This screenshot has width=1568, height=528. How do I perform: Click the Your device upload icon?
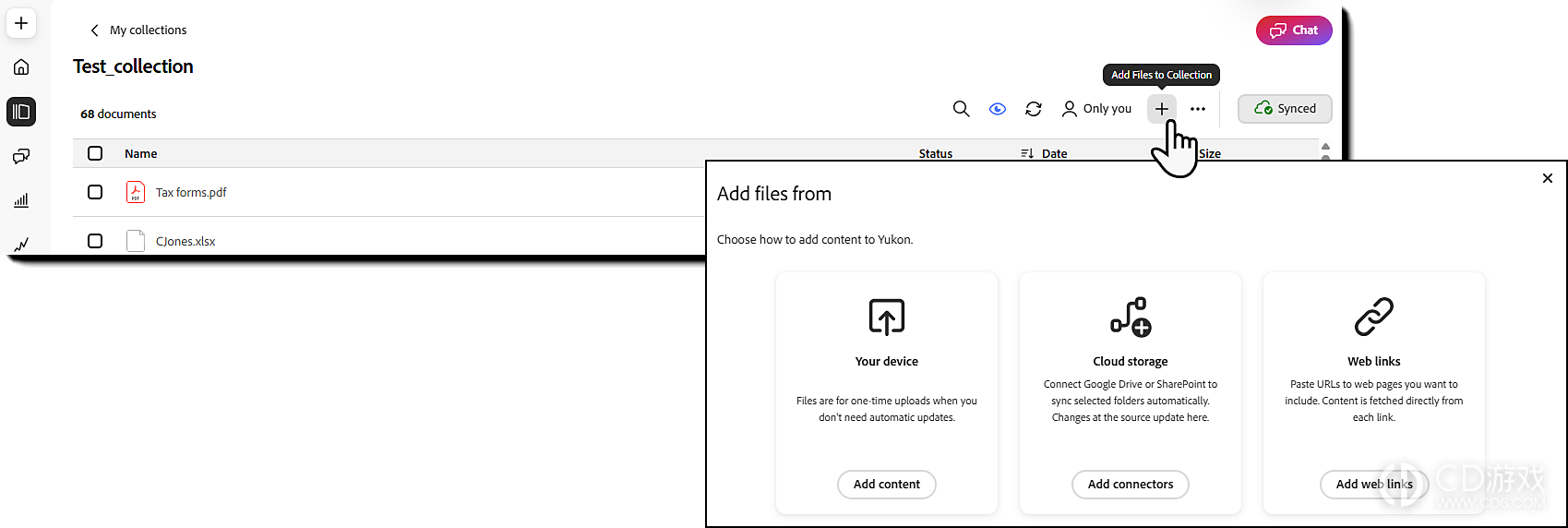(x=887, y=317)
